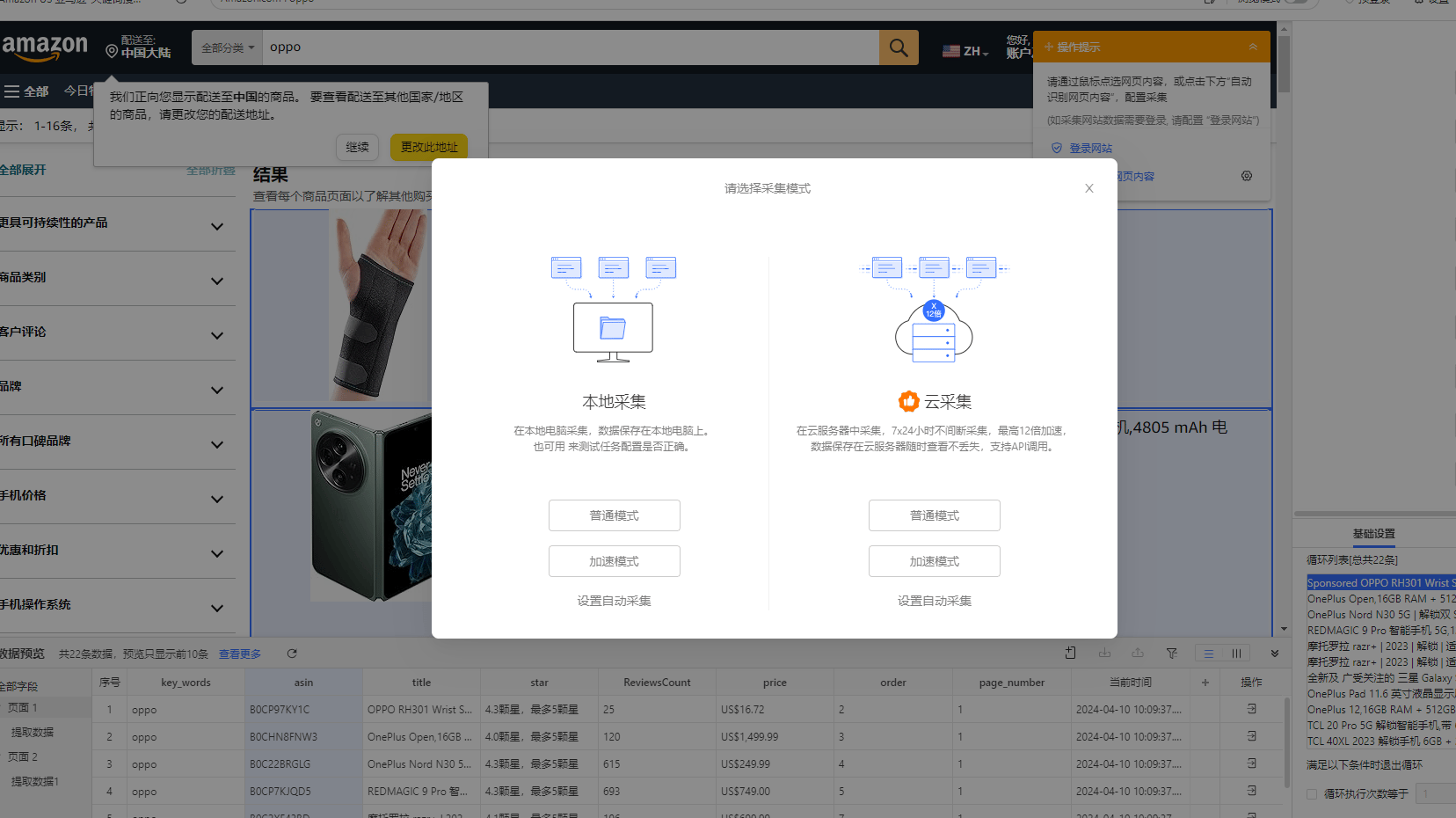Expand the 手机操作系统 filter
Viewport: 1456px width, 818px height.
(217, 608)
